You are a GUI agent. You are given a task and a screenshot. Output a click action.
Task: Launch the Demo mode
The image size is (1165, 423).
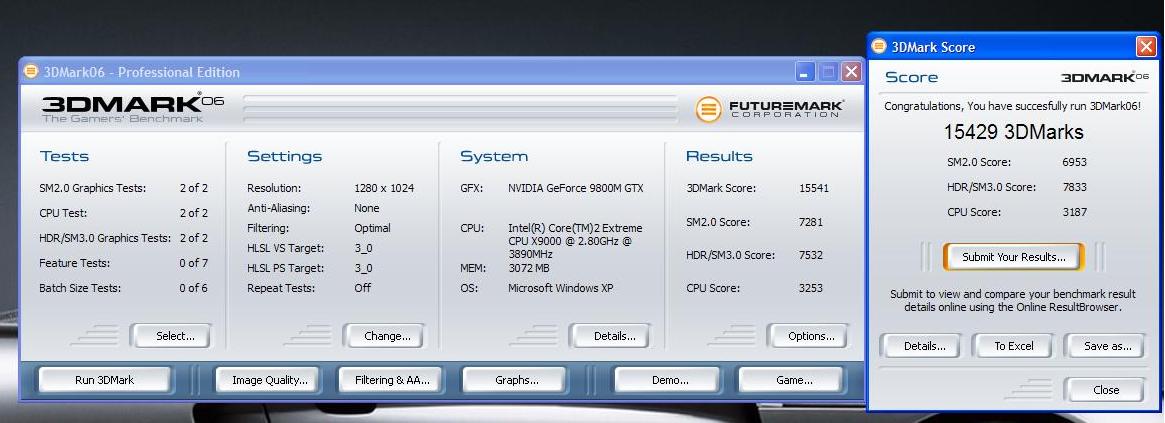[669, 380]
